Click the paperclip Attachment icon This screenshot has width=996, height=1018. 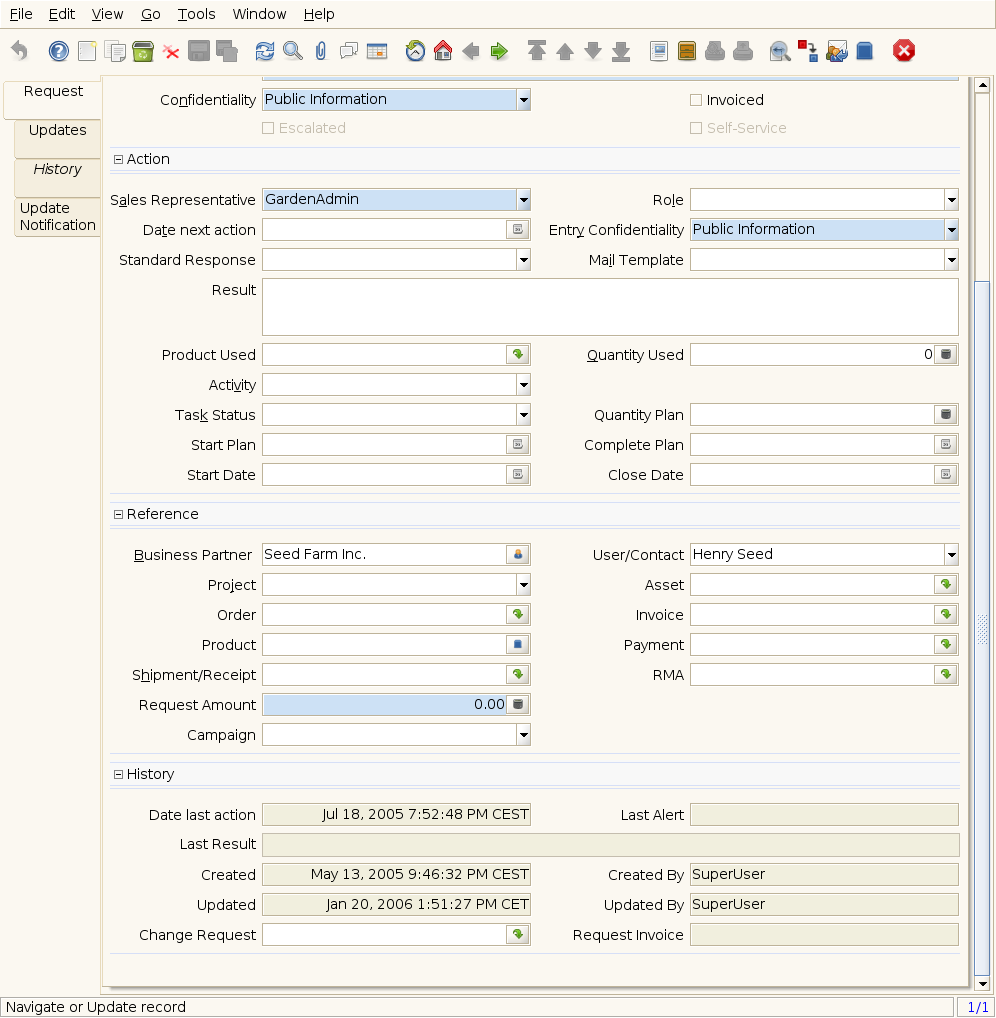coord(320,51)
